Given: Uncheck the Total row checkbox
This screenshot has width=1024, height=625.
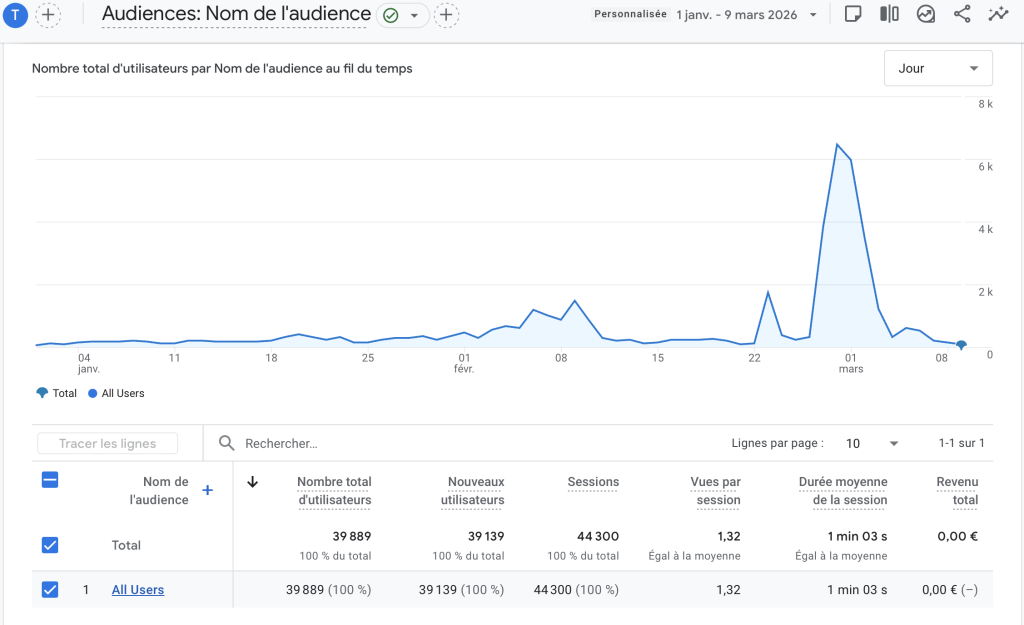Looking at the screenshot, I should click(x=50, y=545).
